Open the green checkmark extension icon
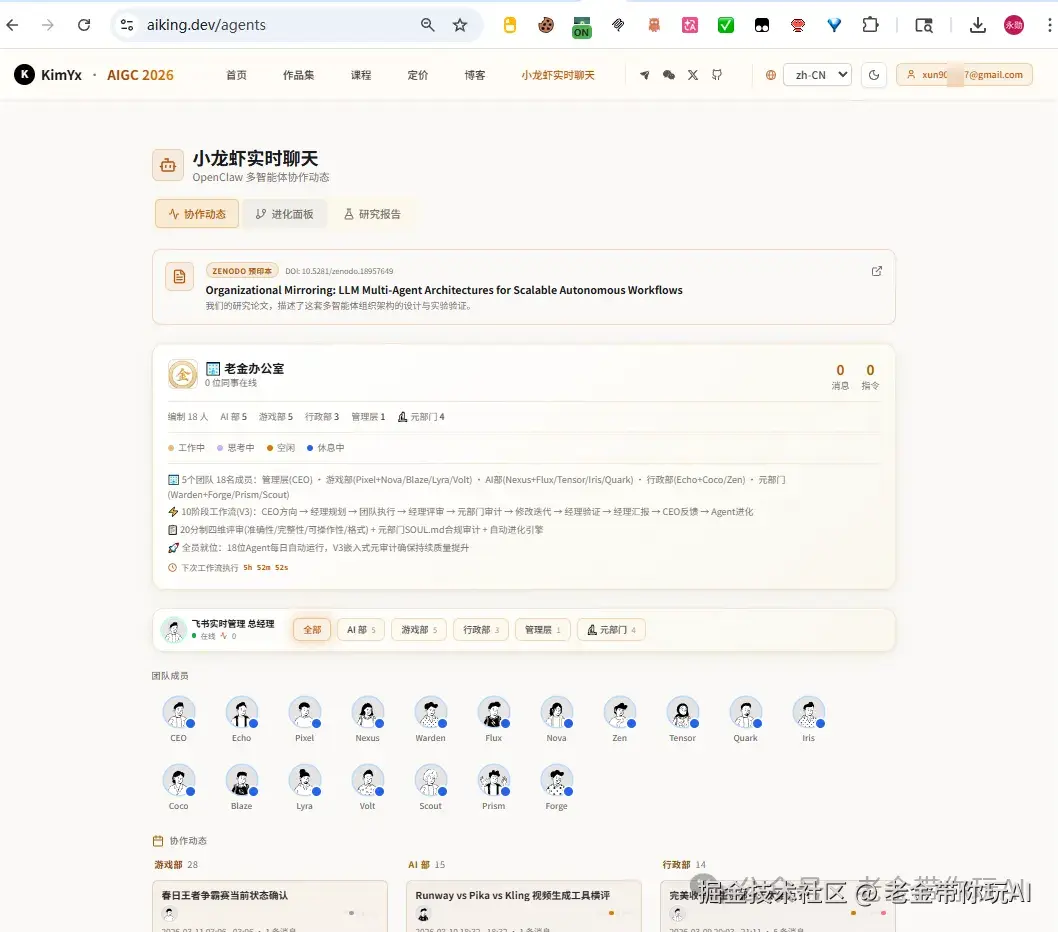The image size is (1058, 932). coord(726,25)
